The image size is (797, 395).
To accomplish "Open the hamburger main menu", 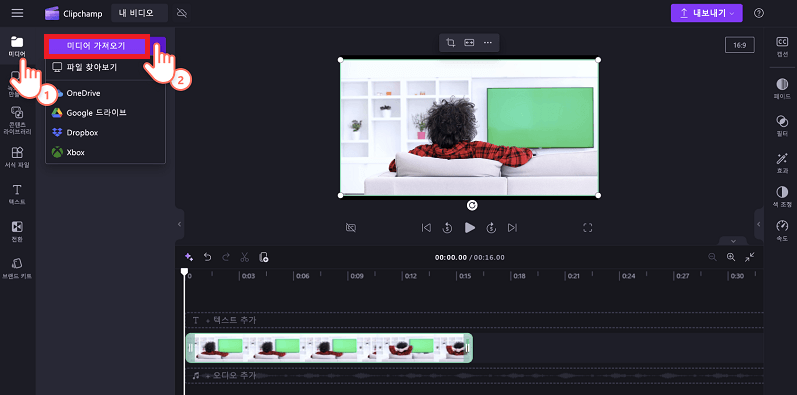I will (x=17, y=13).
